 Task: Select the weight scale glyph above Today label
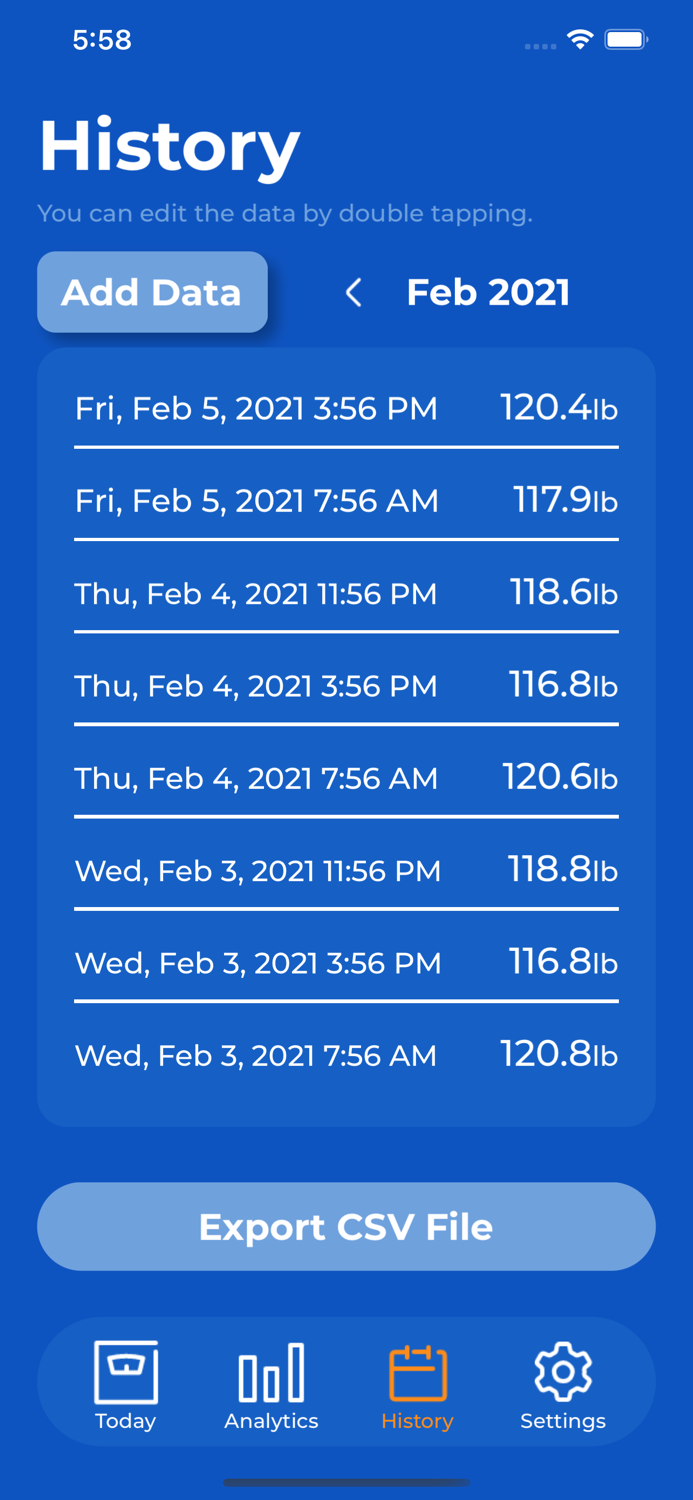[125, 1372]
